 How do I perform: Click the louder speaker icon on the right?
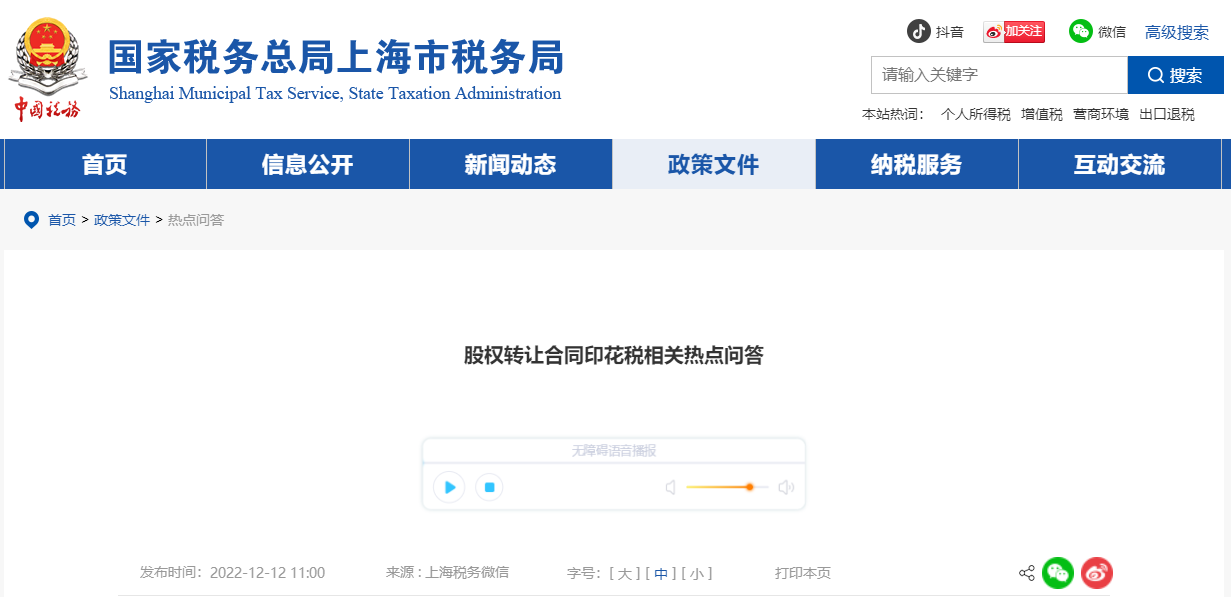[x=787, y=487]
